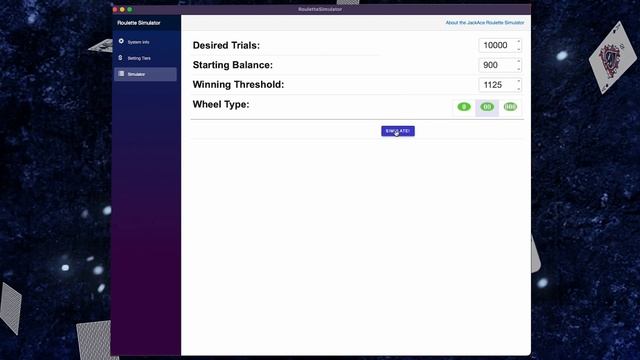This screenshot has height=360, width=640.
Task: Close the RouletteSimulator window
Action: click(x=115, y=9)
